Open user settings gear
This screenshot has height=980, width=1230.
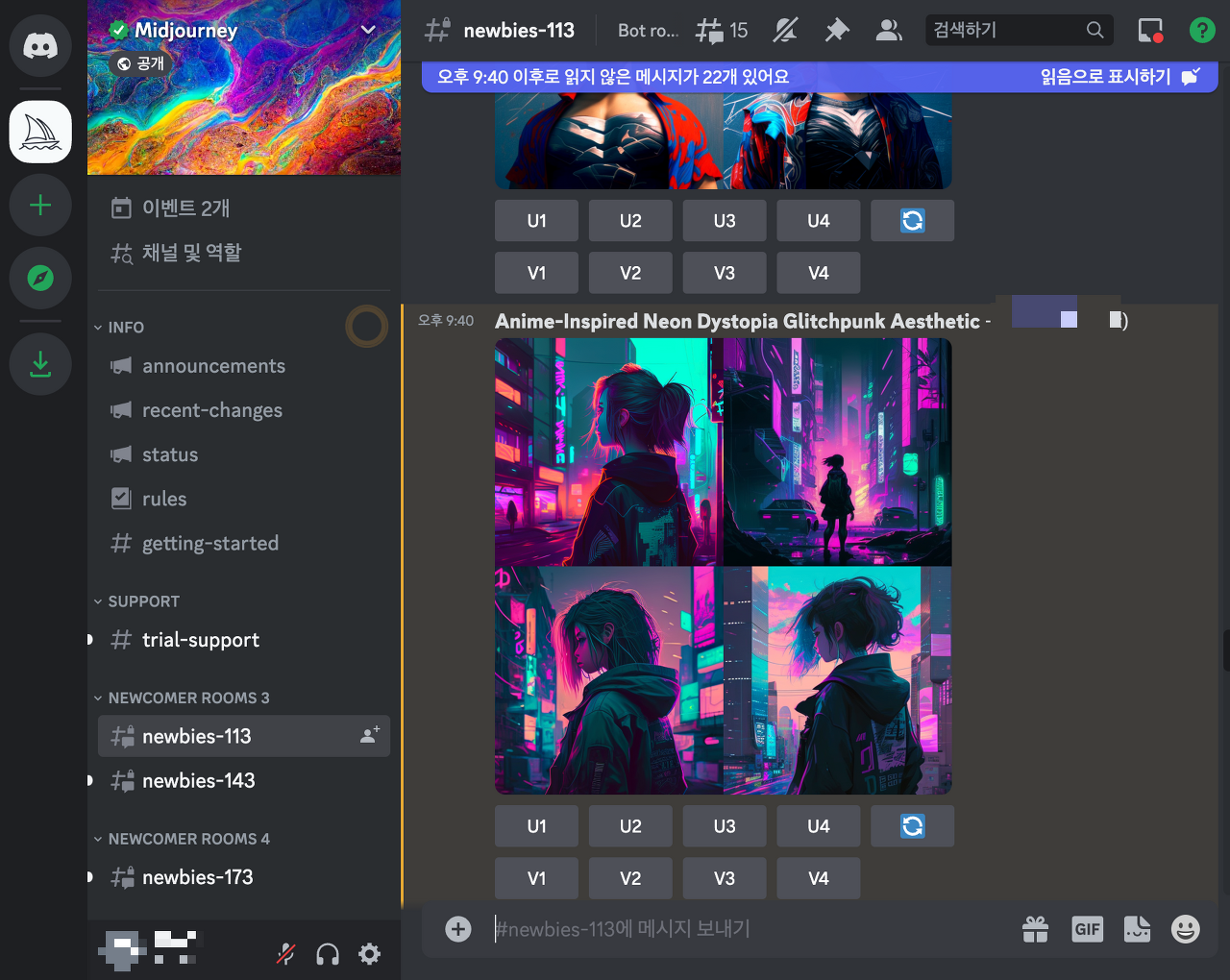tap(369, 954)
